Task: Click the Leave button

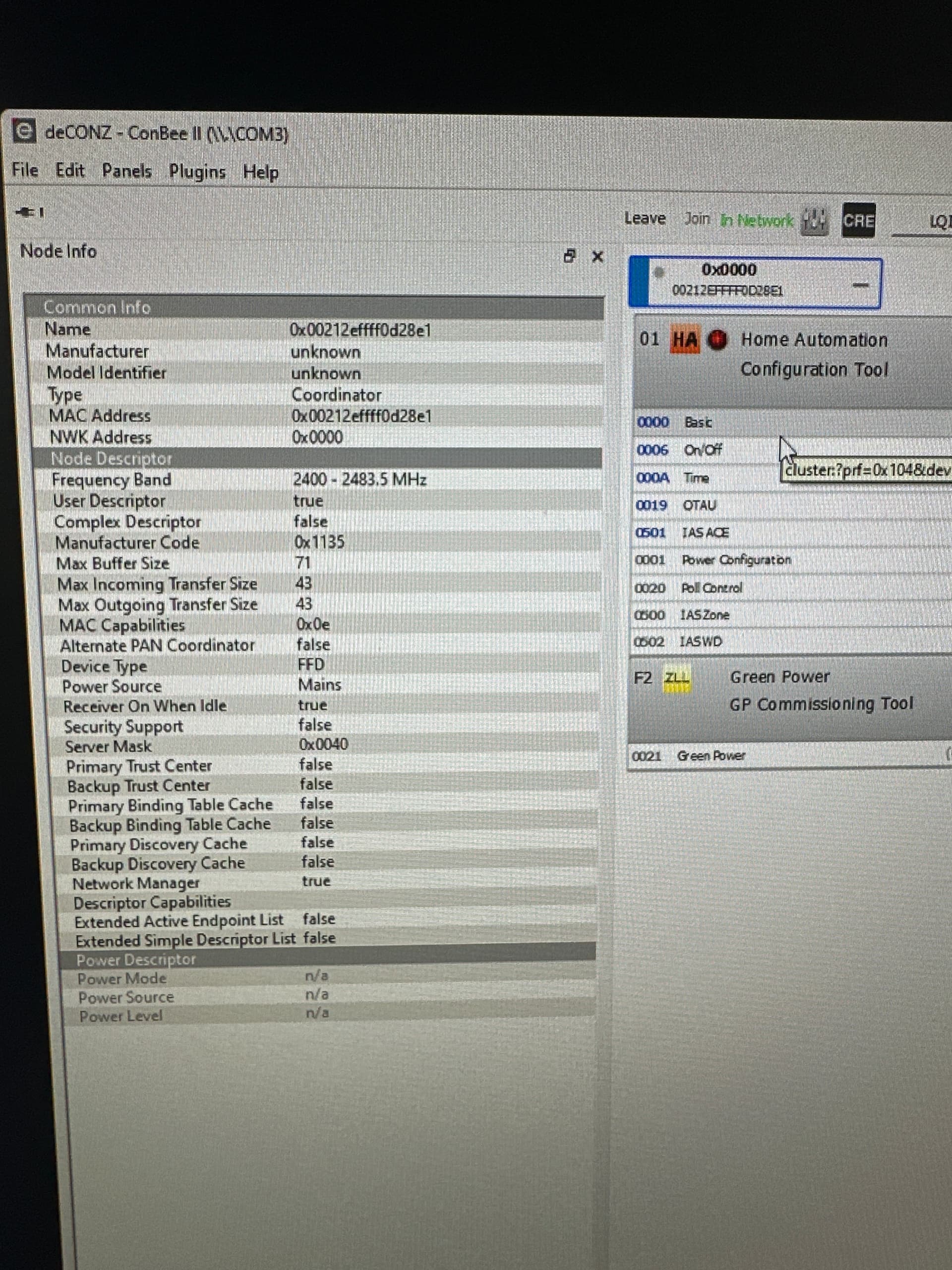Action: click(x=645, y=218)
